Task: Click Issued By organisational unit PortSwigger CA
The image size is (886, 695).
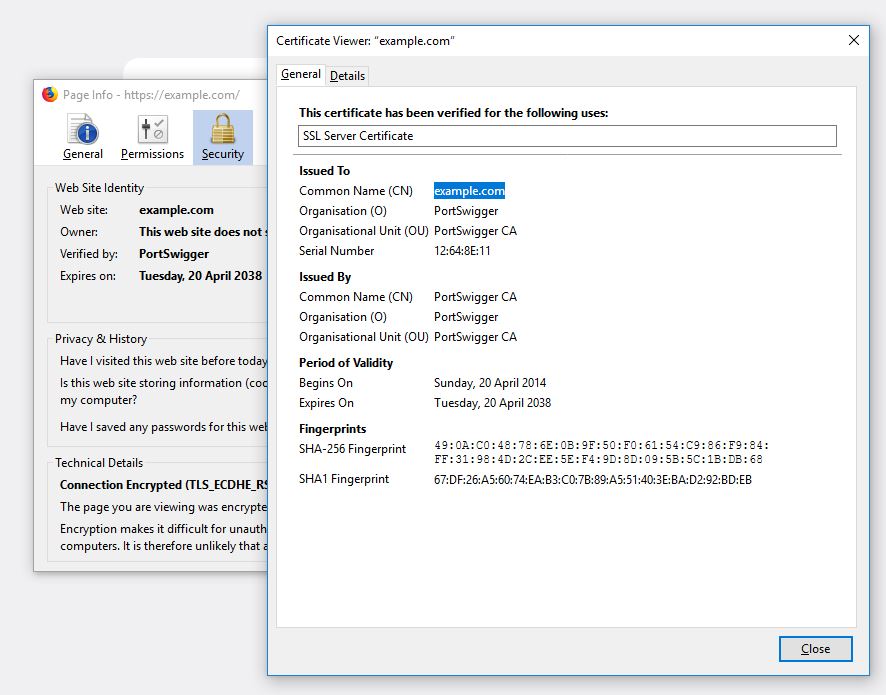Action: (x=475, y=337)
